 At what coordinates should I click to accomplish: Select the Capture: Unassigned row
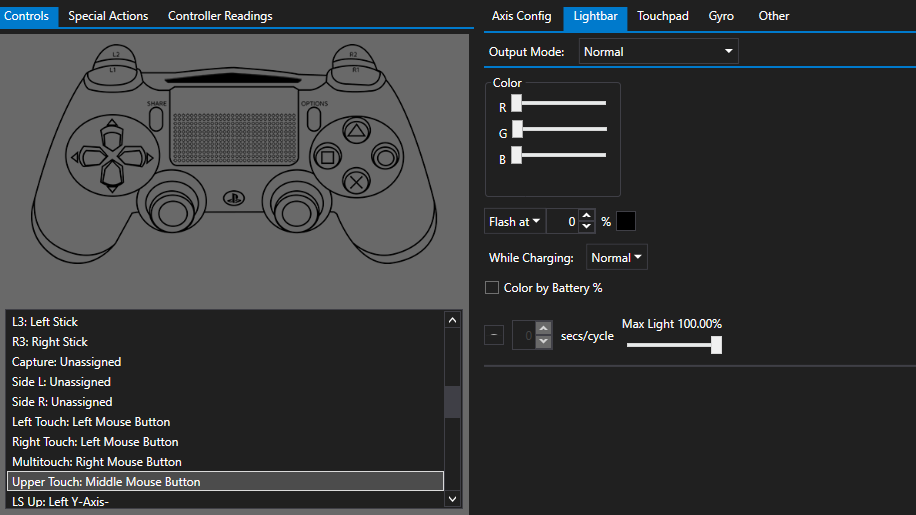coord(225,361)
